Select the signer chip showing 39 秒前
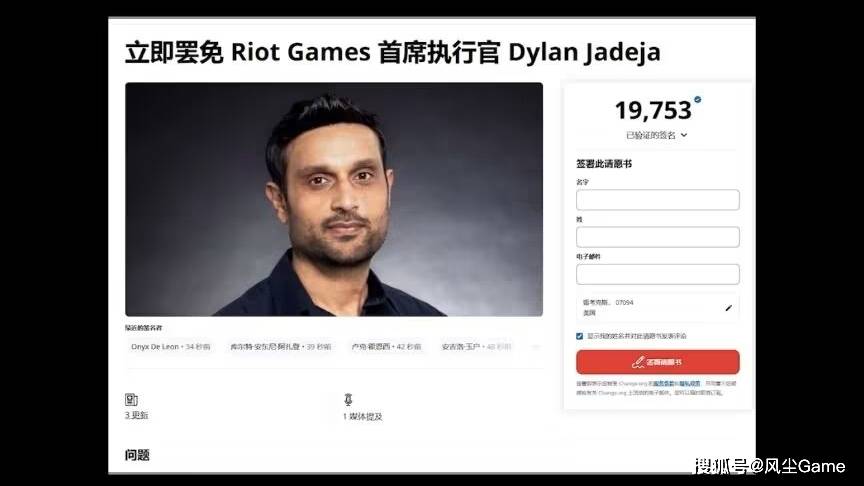 coord(280,347)
